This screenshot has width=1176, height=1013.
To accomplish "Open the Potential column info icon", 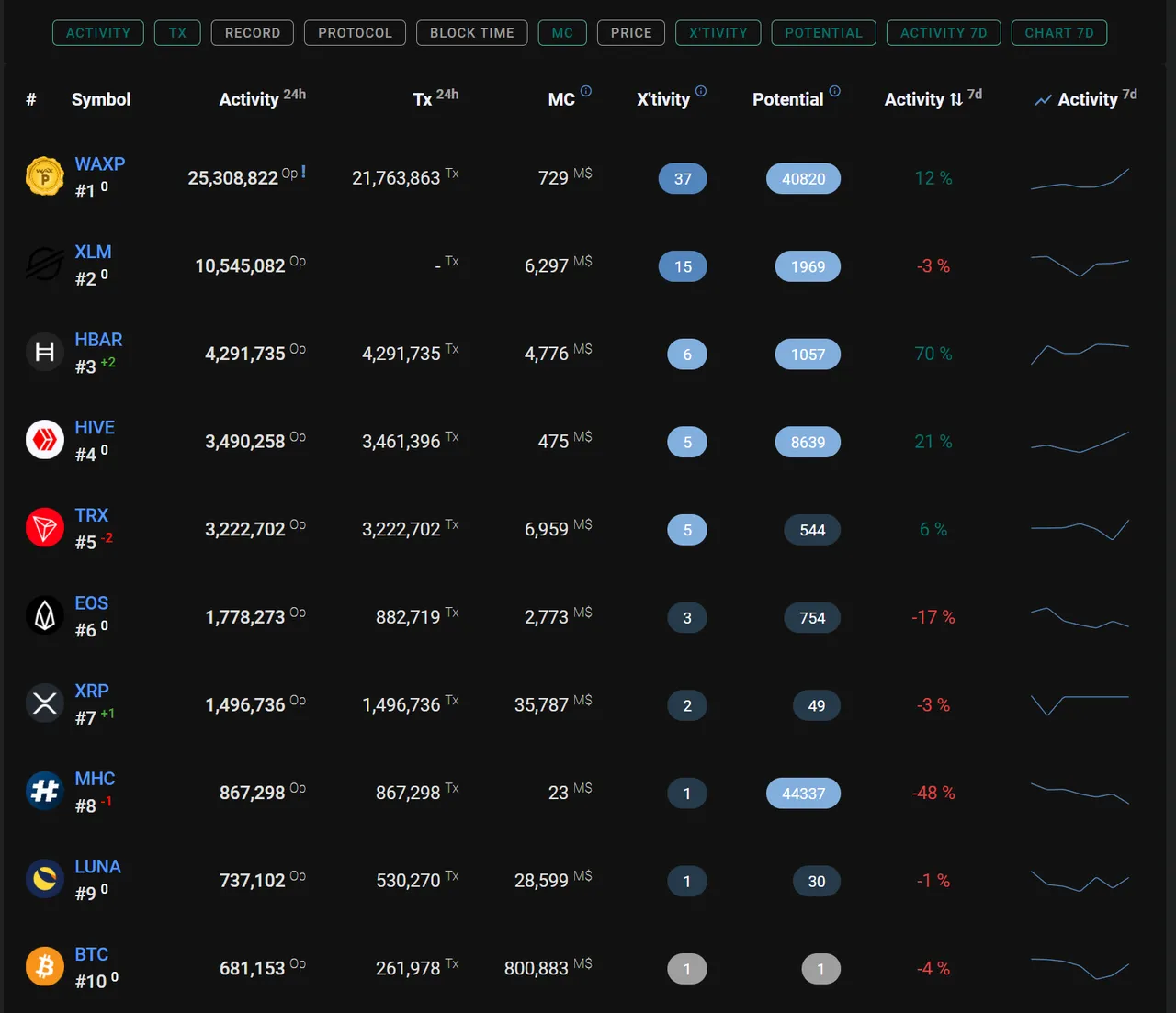I will 835,91.
